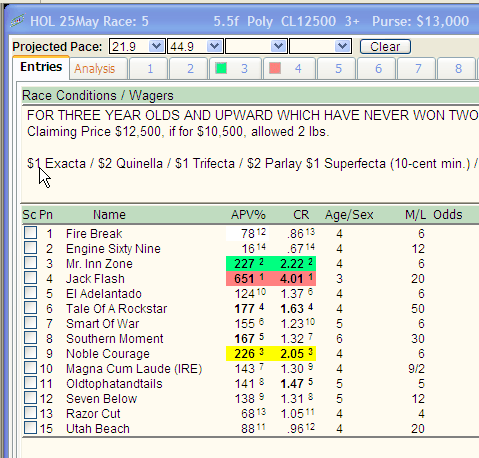Select the Tale Of A Rockstar row

[250, 308]
